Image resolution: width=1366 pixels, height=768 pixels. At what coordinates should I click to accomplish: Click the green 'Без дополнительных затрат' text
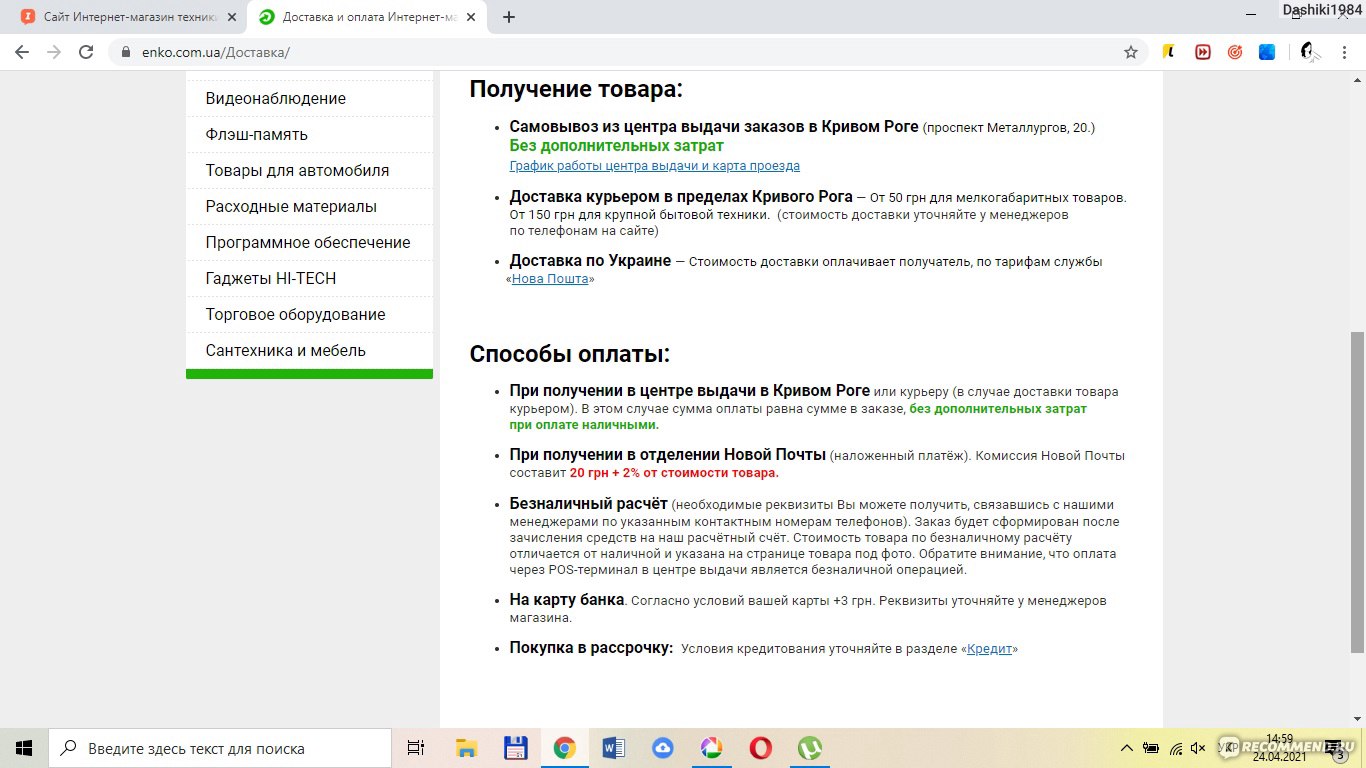(x=617, y=146)
